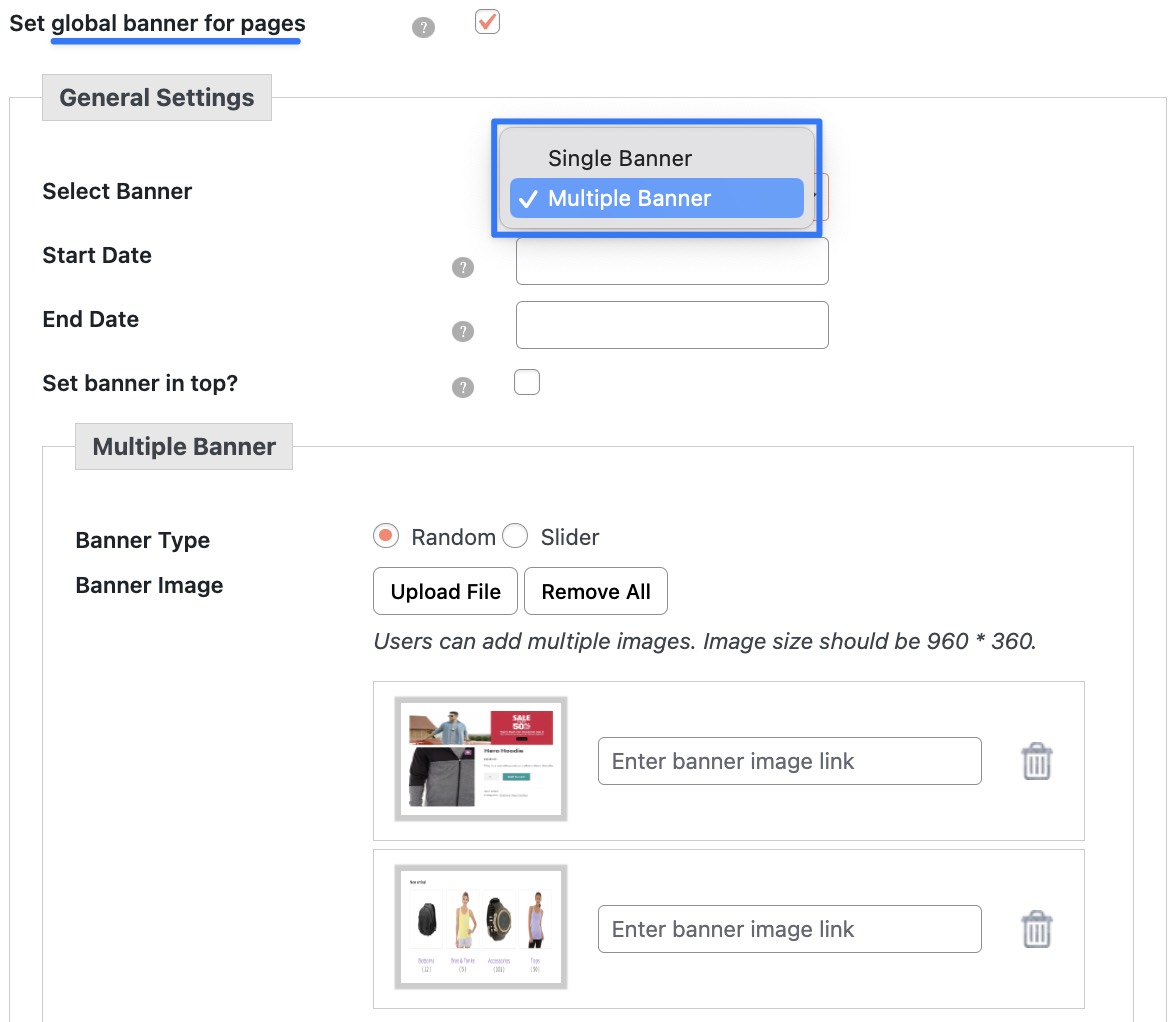The height and width of the screenshot is (1022, 1176).
Task: Click the General Settings section header
Action: coord(156,97)
